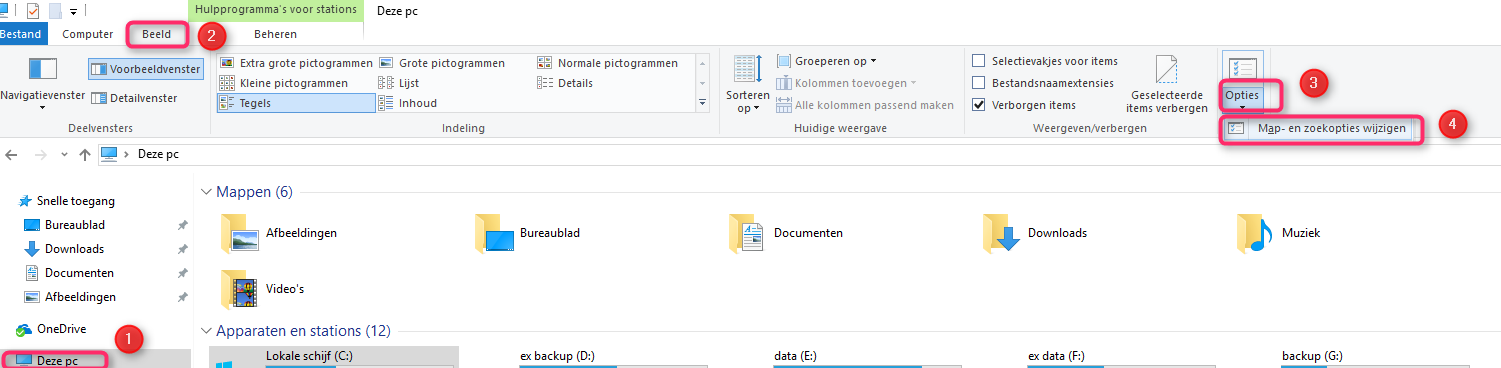Click Geselecteerde items verbergen icon
This screenshot has height=368, width=1501.
[1166, 69]
